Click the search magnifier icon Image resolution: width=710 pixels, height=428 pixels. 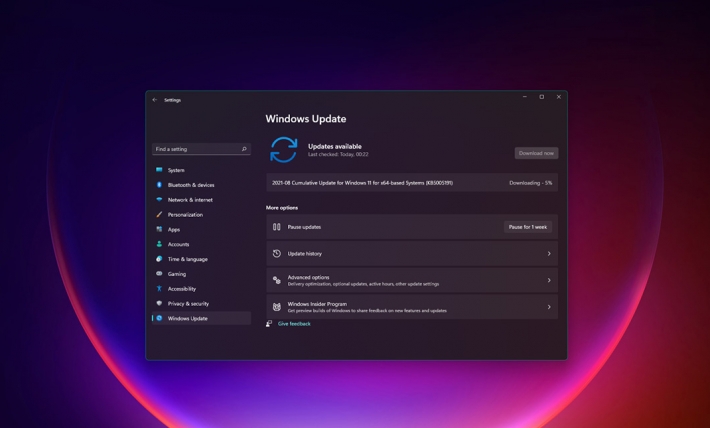coord(244,149)
